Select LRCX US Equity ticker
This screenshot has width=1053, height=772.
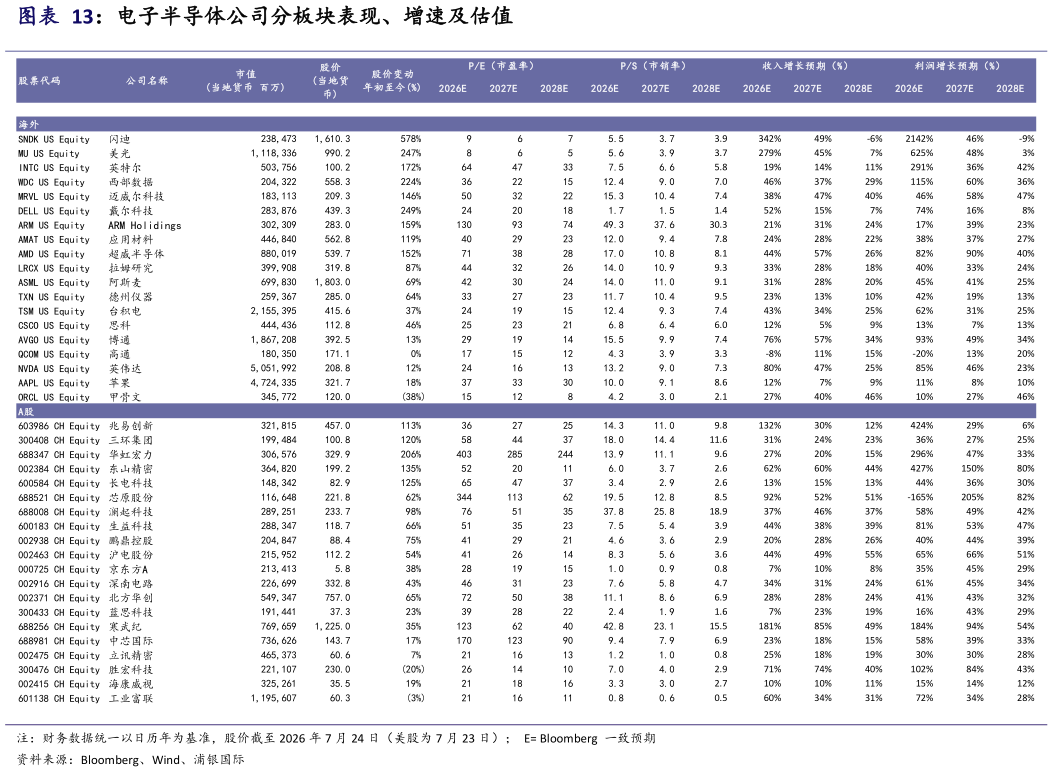(54, 269)
